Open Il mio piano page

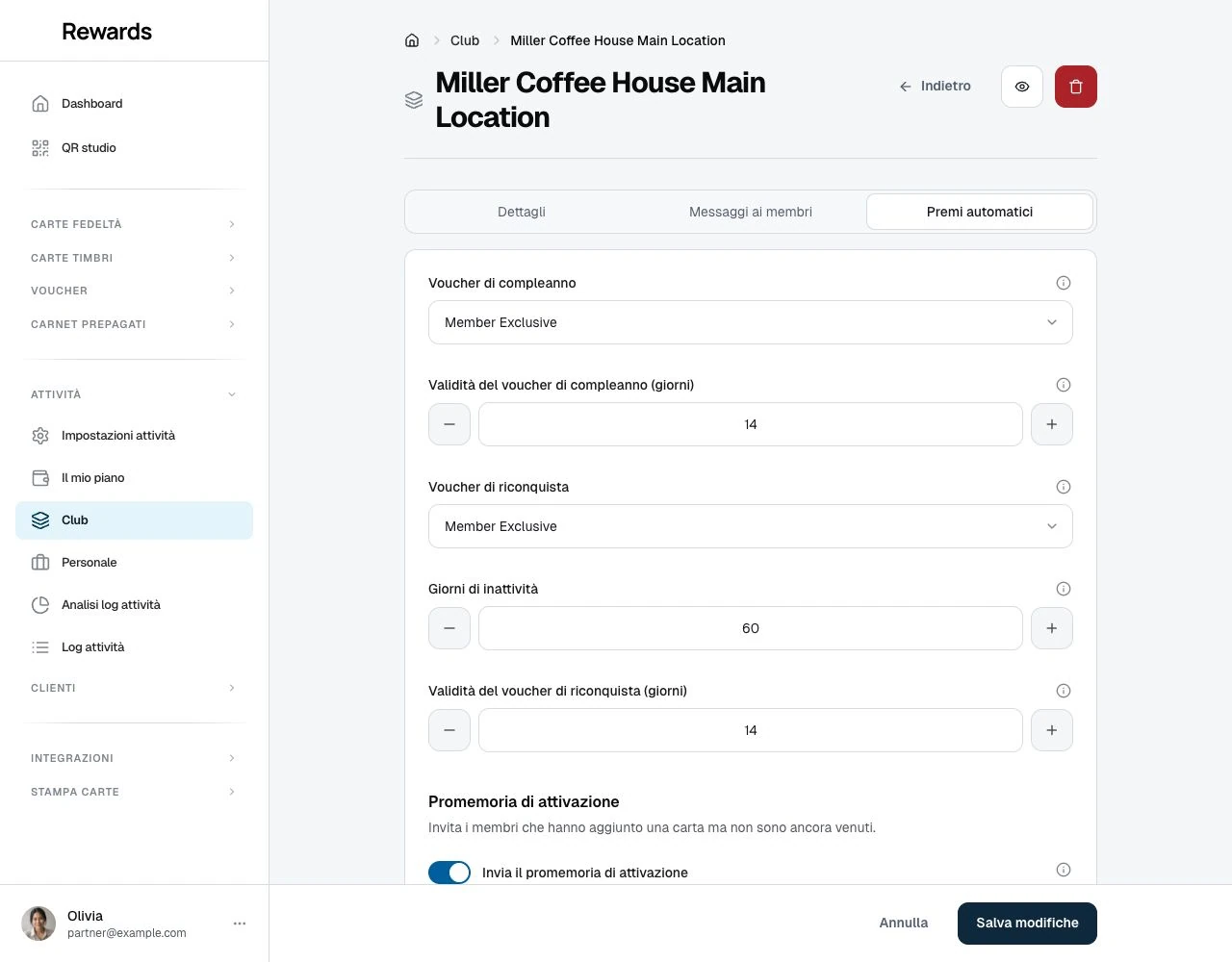tap(134, 478)
